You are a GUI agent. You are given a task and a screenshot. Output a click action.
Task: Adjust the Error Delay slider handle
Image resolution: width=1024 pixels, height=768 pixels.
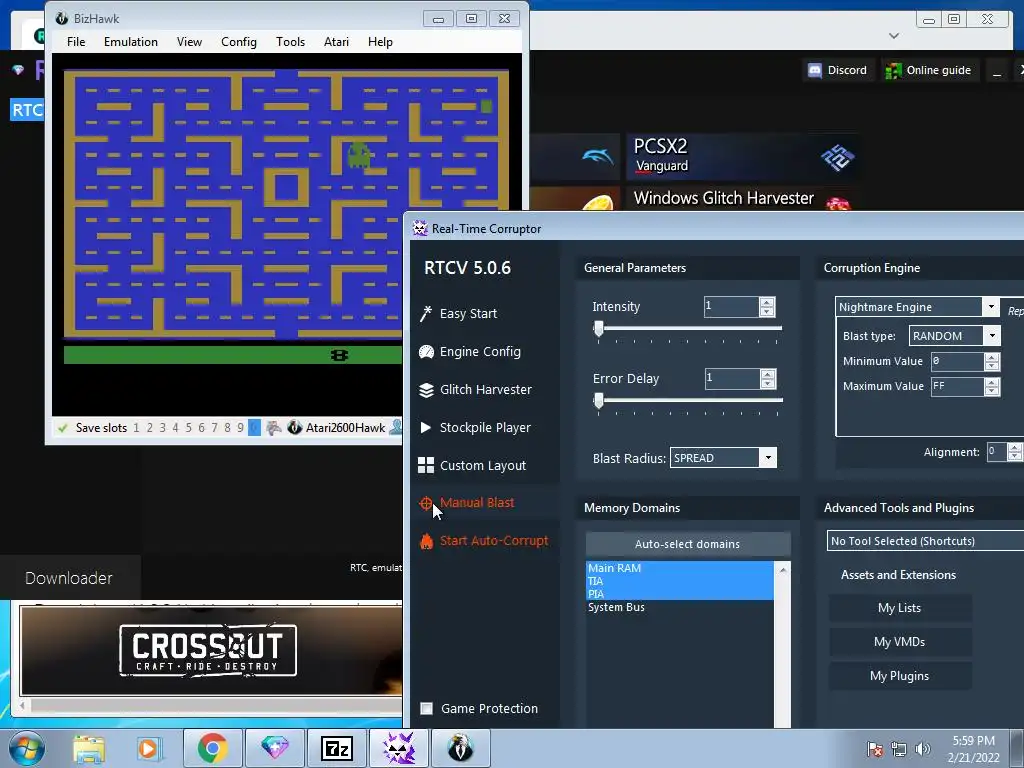598,400
